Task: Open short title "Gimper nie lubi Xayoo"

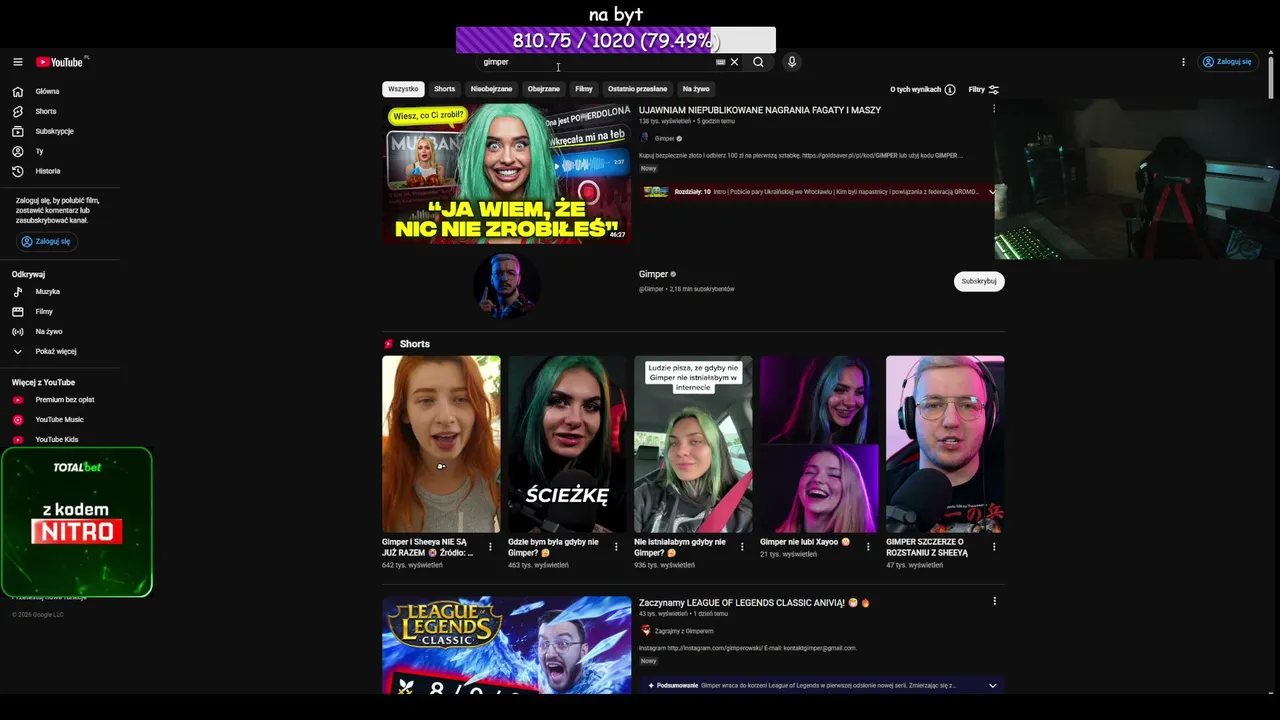Action: pyautogui.click(x=805, y=542)
